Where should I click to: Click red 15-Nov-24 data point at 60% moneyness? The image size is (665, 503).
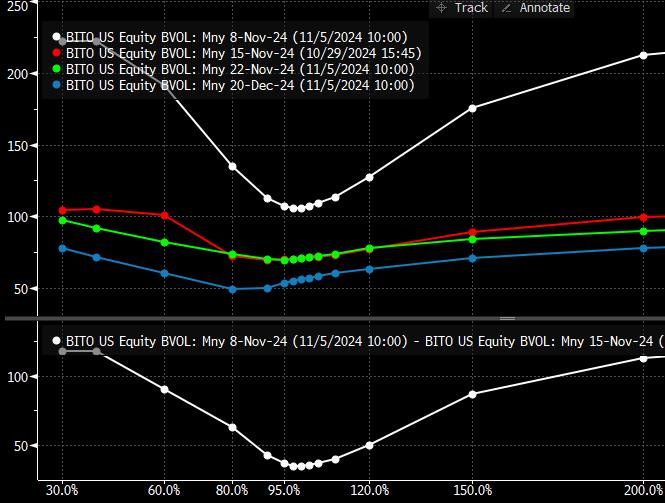(x=164, y=216)
